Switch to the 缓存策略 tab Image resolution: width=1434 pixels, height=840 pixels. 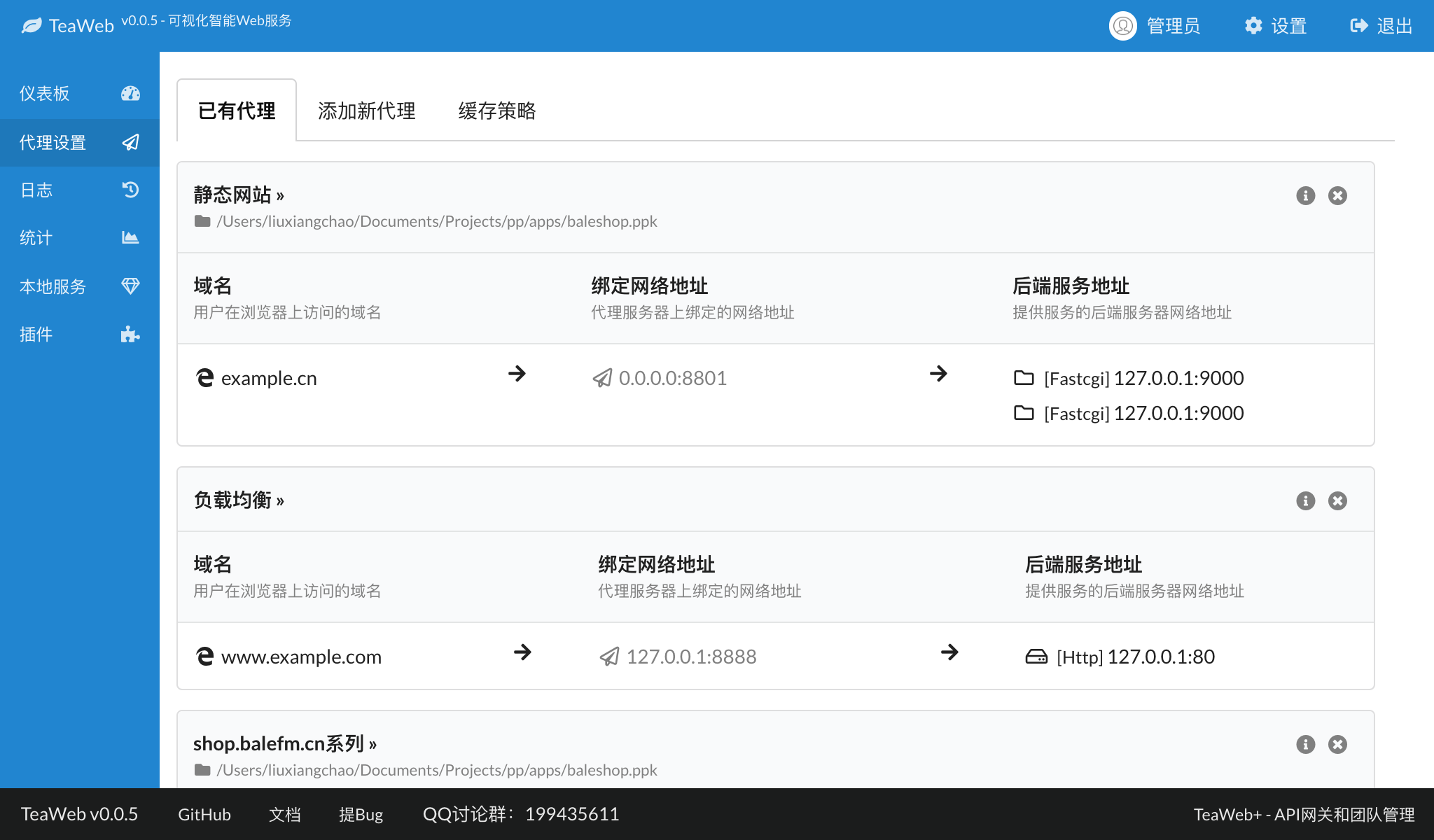(x=497, y=111)
